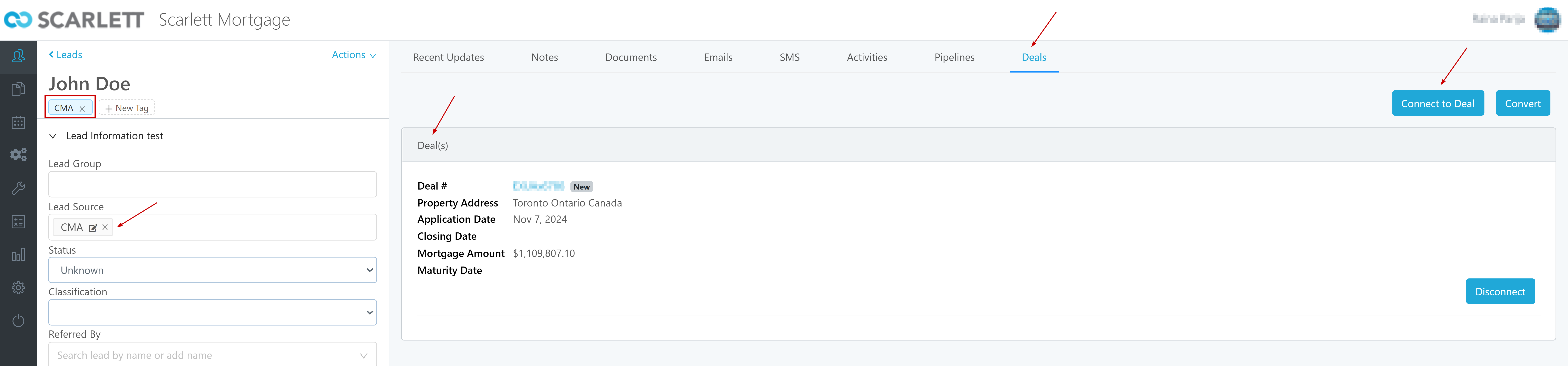Viewport: 1568px width, 366px height.
Task: Open the bar chart reports icon
Action: coord(18,254)
